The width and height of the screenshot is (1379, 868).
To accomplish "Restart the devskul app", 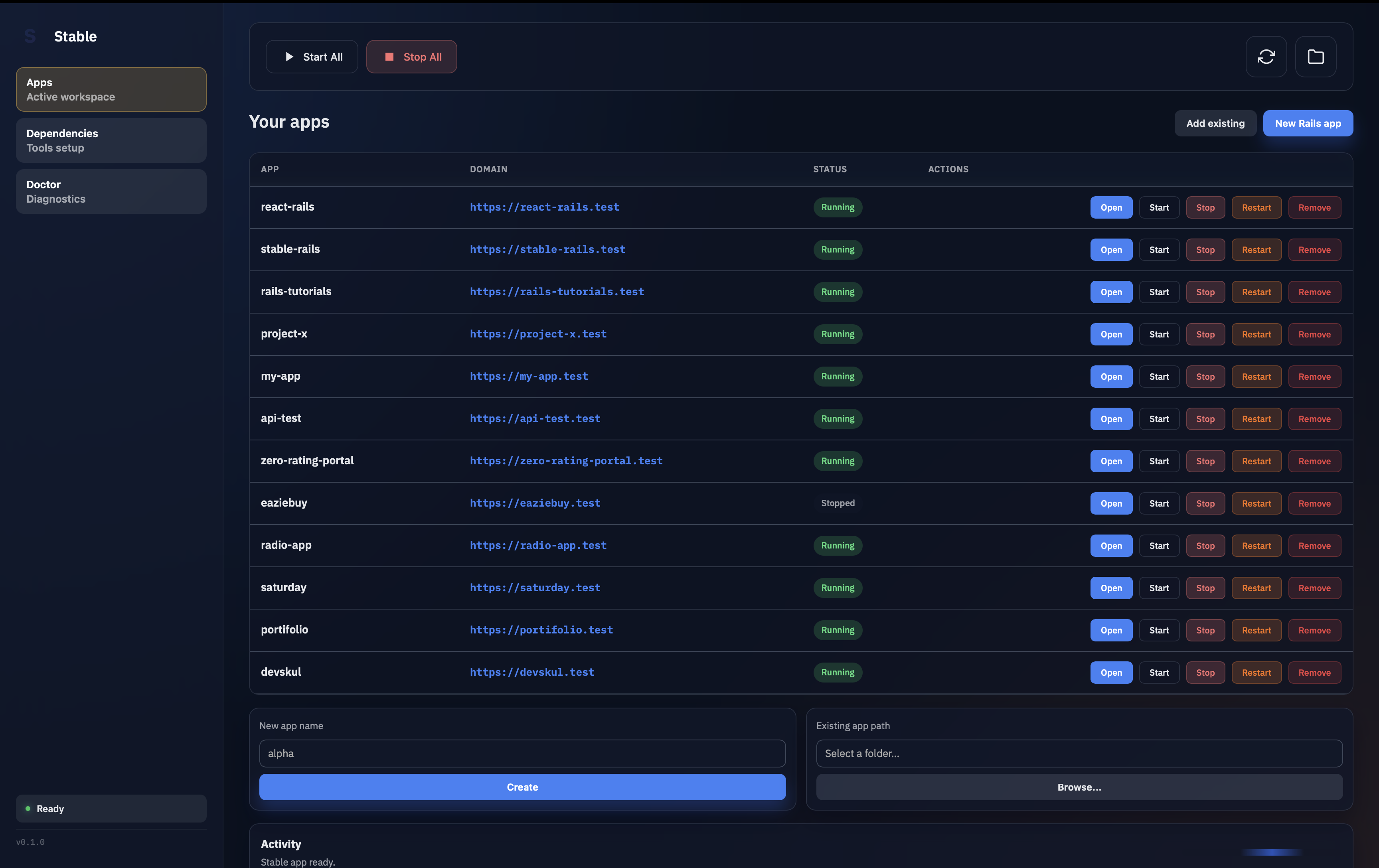I will pos(1256,673).
